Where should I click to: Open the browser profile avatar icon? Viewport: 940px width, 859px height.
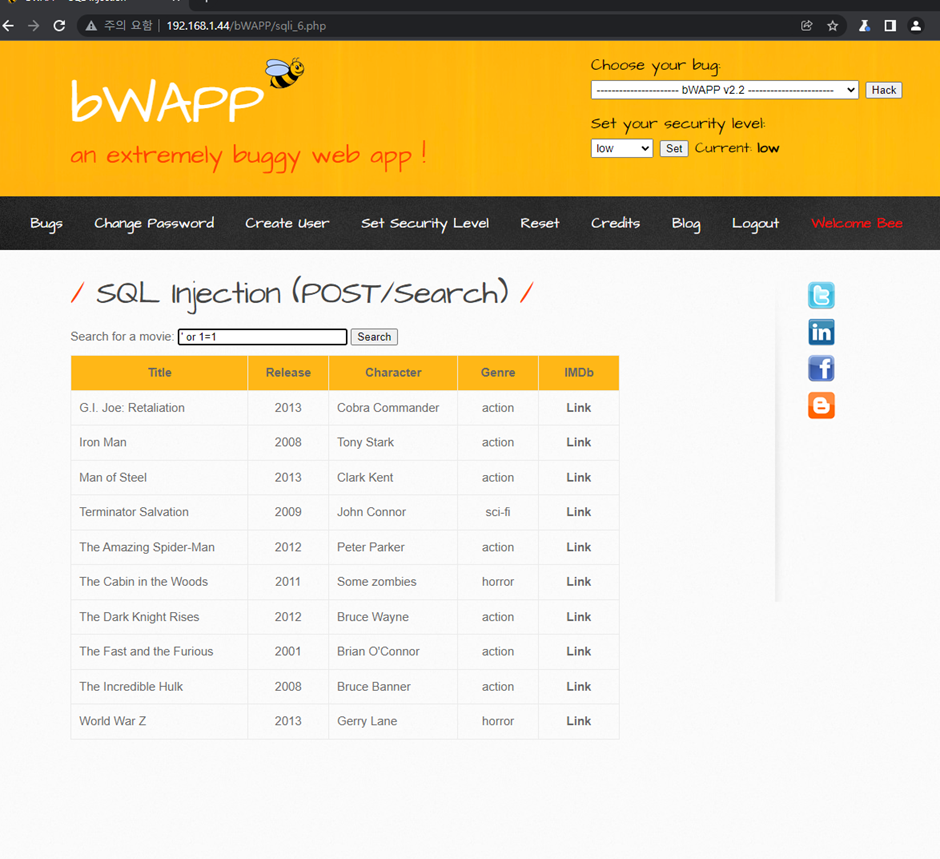(916, 26)
